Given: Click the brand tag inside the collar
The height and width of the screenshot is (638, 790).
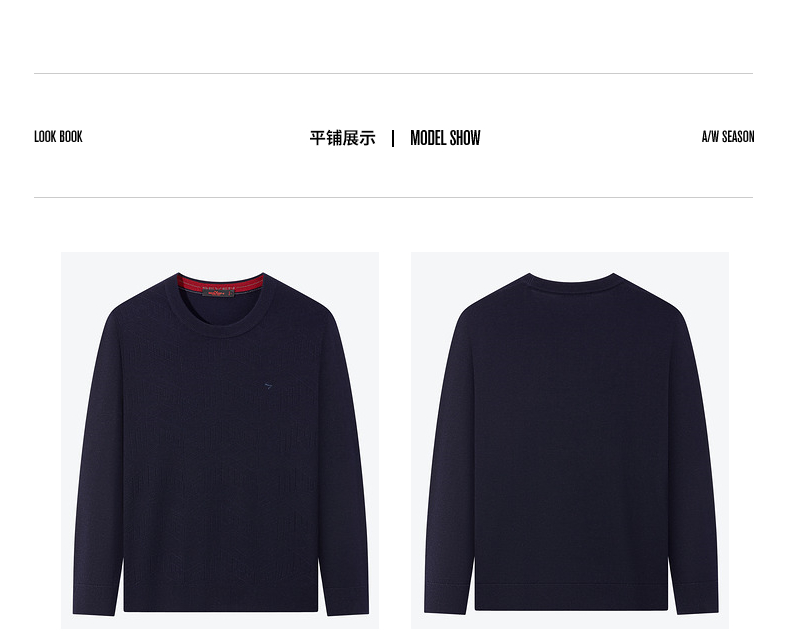Looking at the screenshot, I should click(x=219, y=292).
